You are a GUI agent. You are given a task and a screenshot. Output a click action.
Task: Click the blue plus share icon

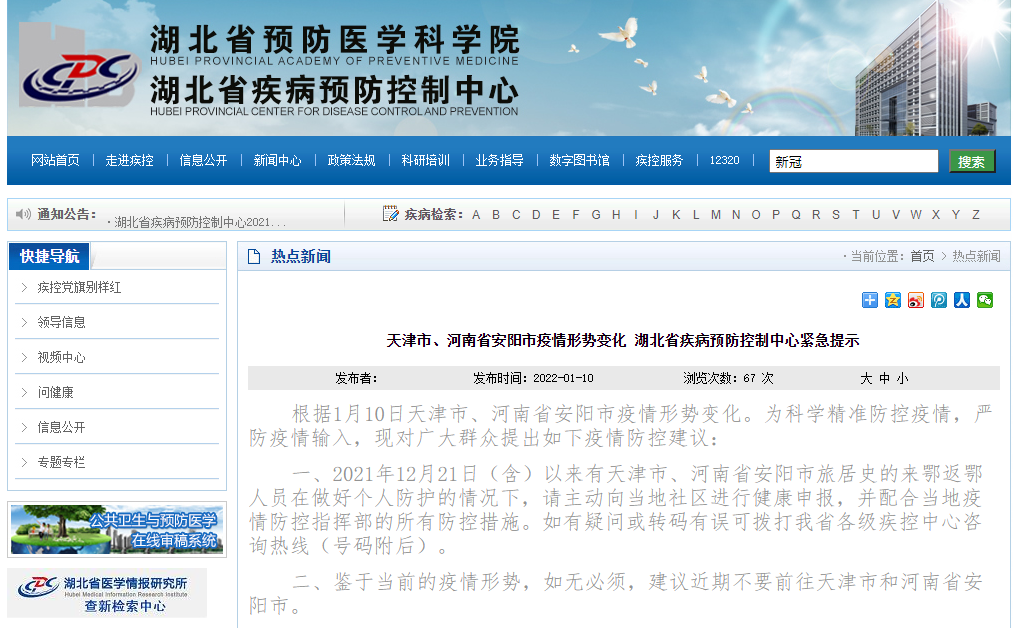tap(870, 300)
